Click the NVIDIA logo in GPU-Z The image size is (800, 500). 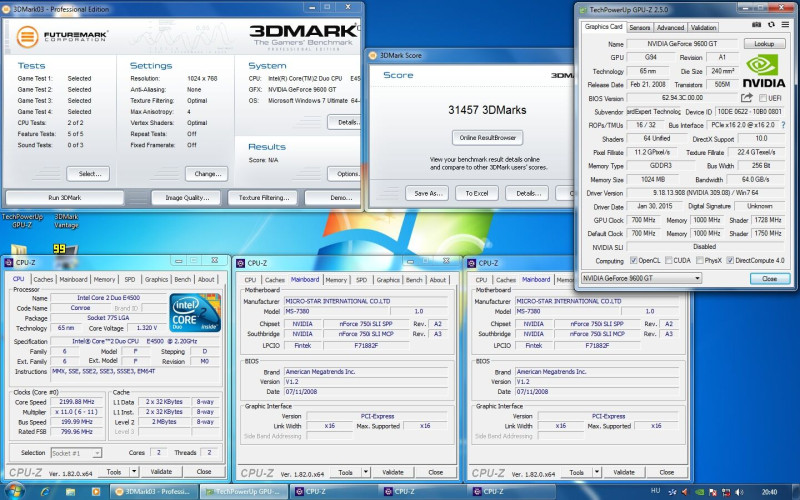(764, 71)
